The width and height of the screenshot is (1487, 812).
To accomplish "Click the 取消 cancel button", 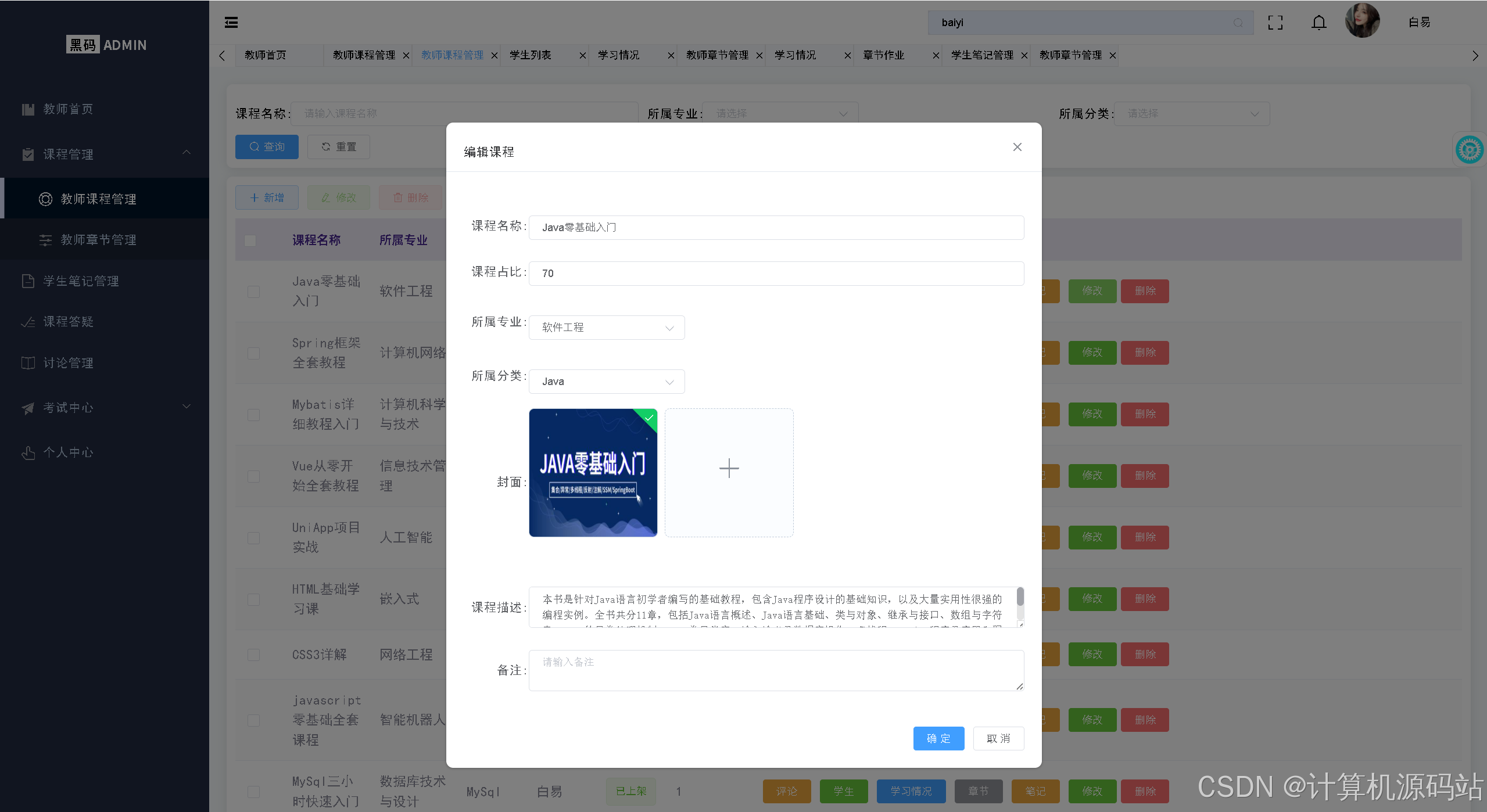I will [998, 738].
